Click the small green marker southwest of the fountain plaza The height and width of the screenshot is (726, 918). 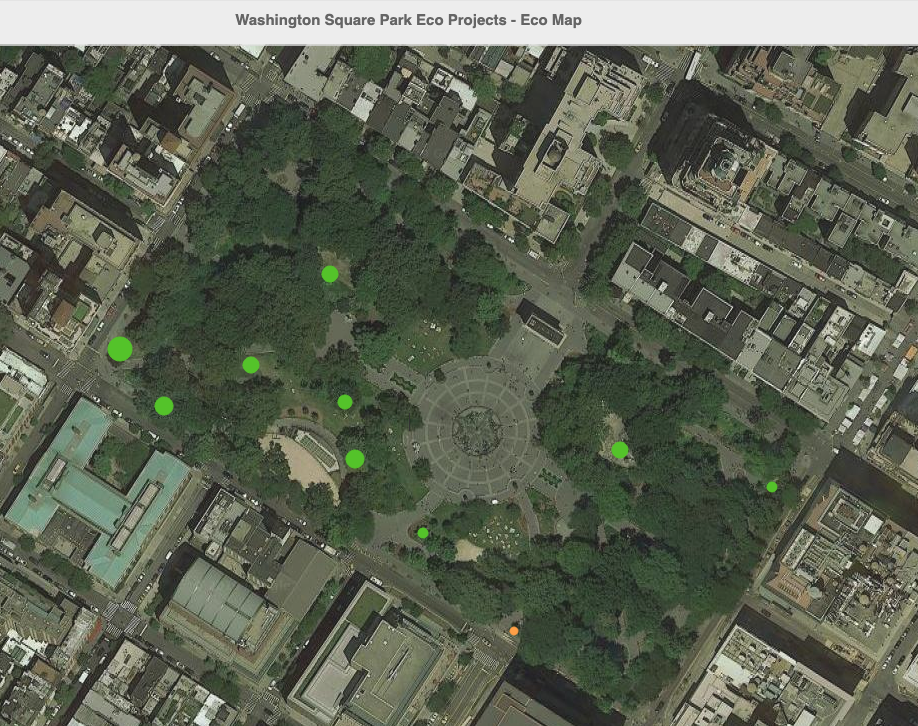tap(423, 533)
